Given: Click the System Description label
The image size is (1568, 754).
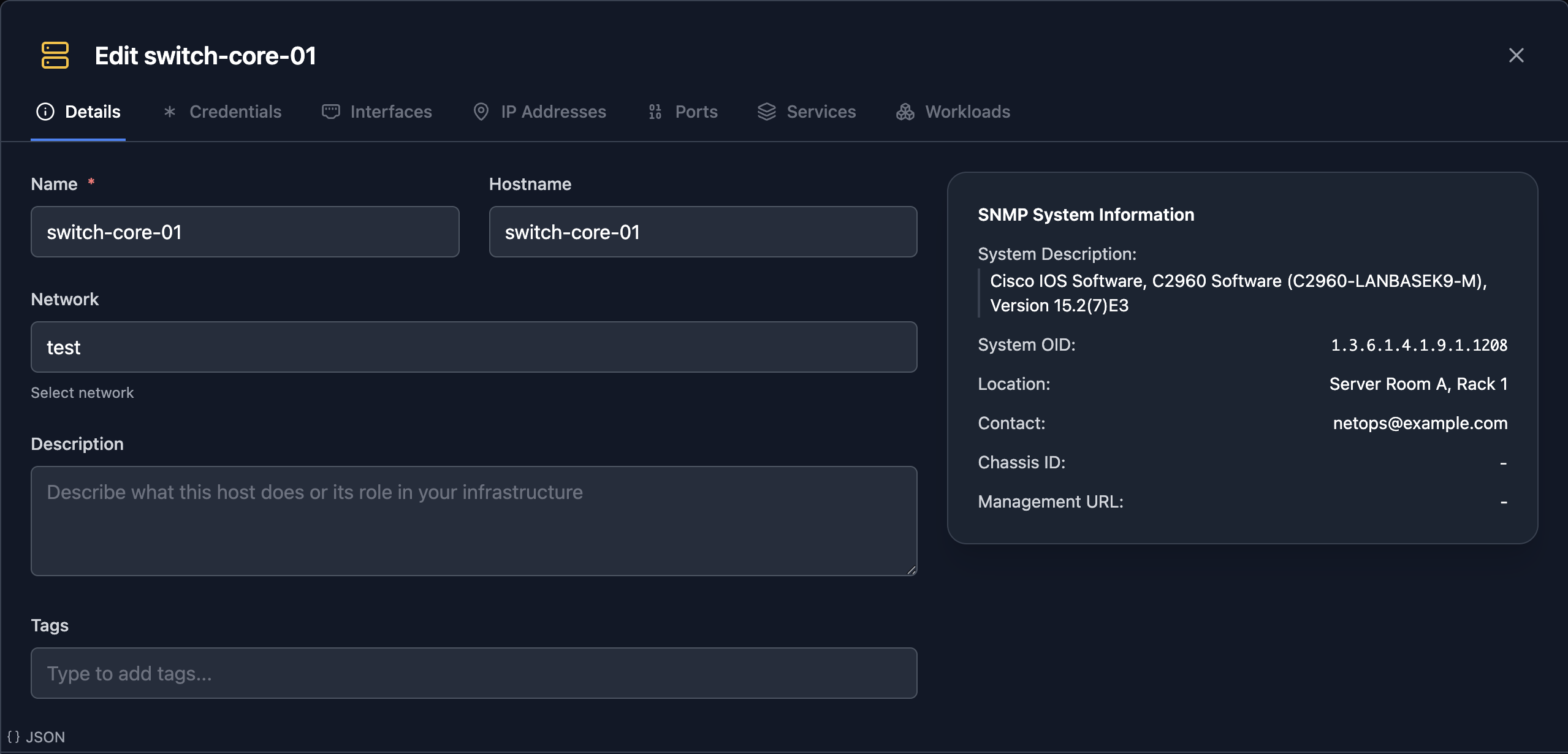Looking at the screenshot, I should coord(1057,254).
